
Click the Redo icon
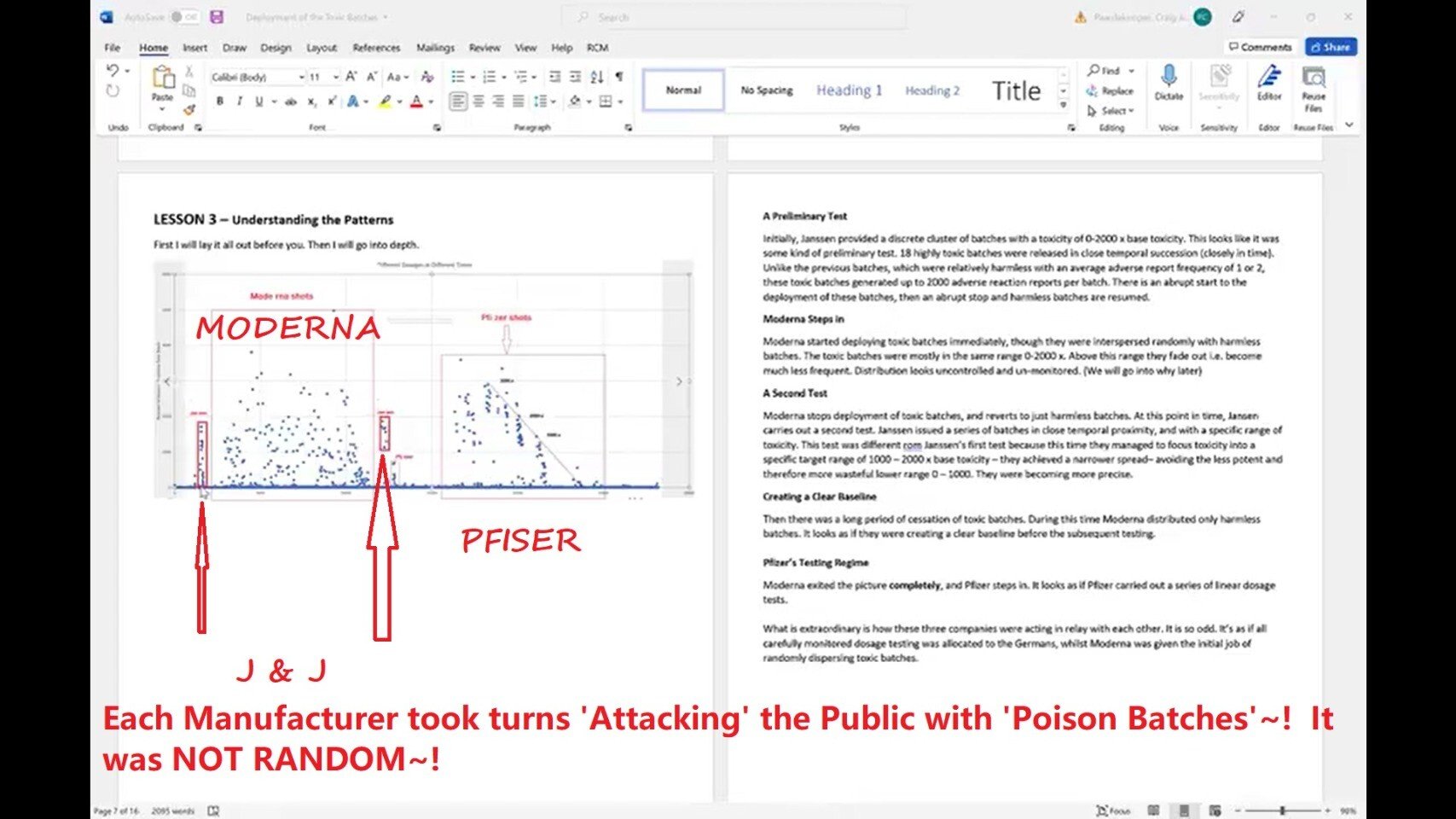(x=112, y=91)
